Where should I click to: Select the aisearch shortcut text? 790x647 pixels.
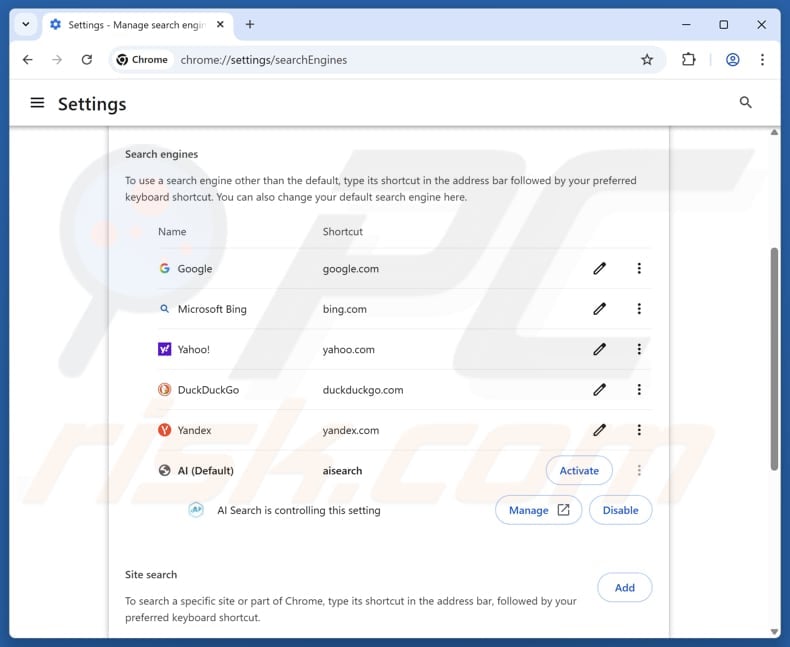click(x=342, y=471)
